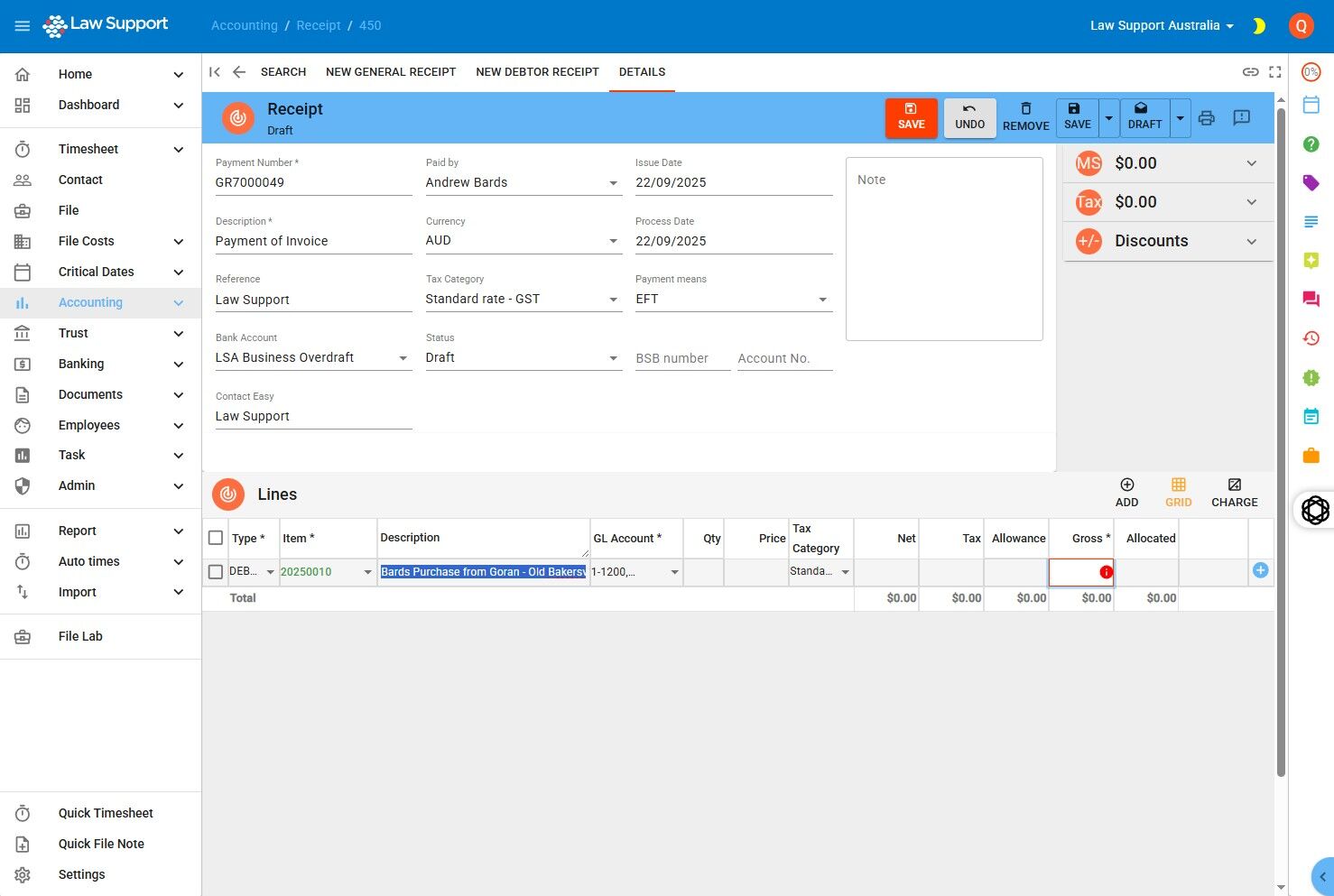1334x896 pixels.
Task: Open the Timesheet sidebar item
Action: point(101,150)
